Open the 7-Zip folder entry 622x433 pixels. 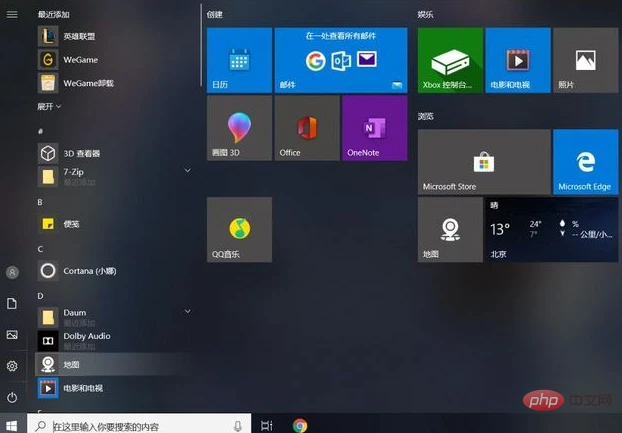[115, 176]
